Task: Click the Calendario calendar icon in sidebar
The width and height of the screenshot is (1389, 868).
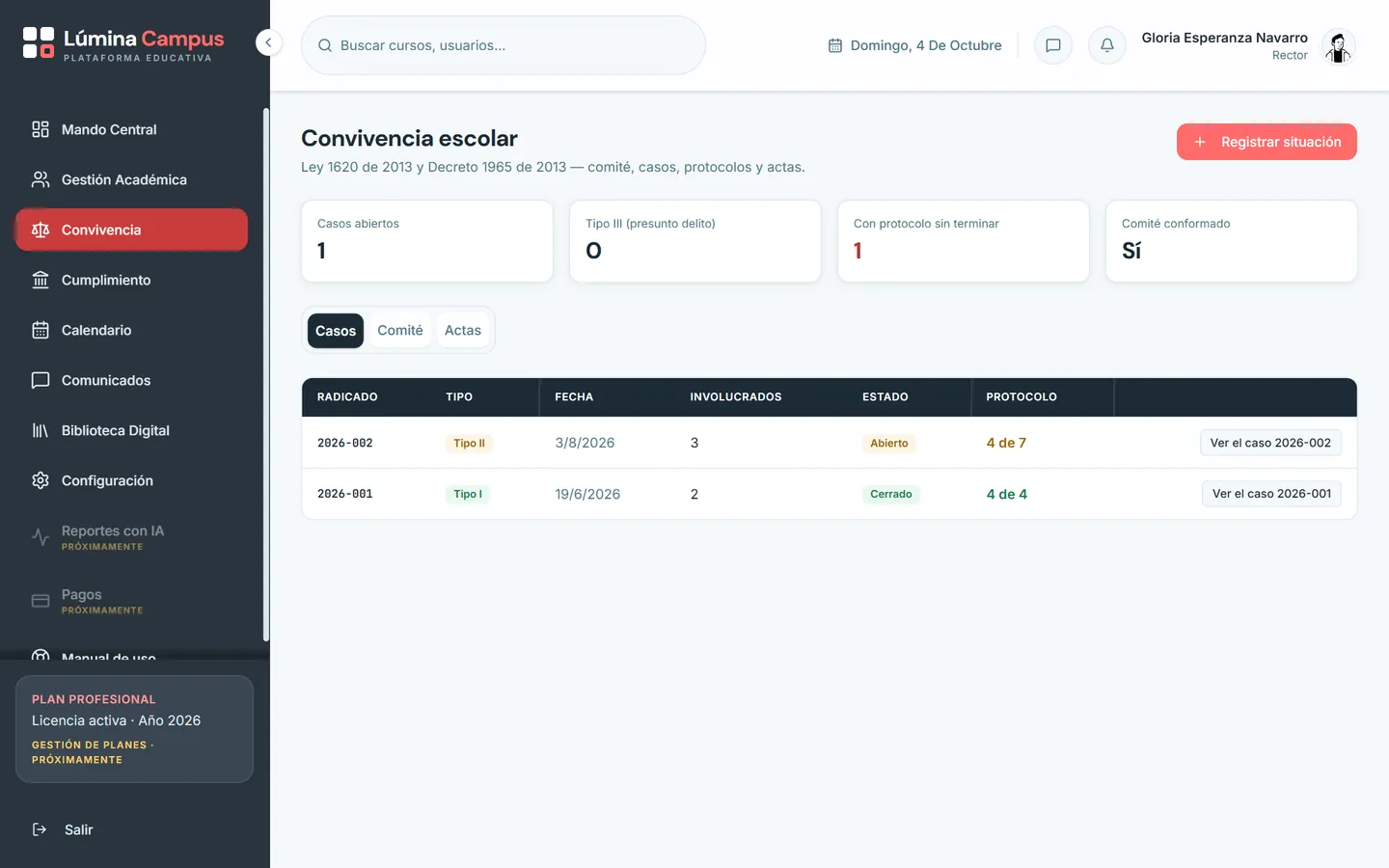Action: [41, 330]
